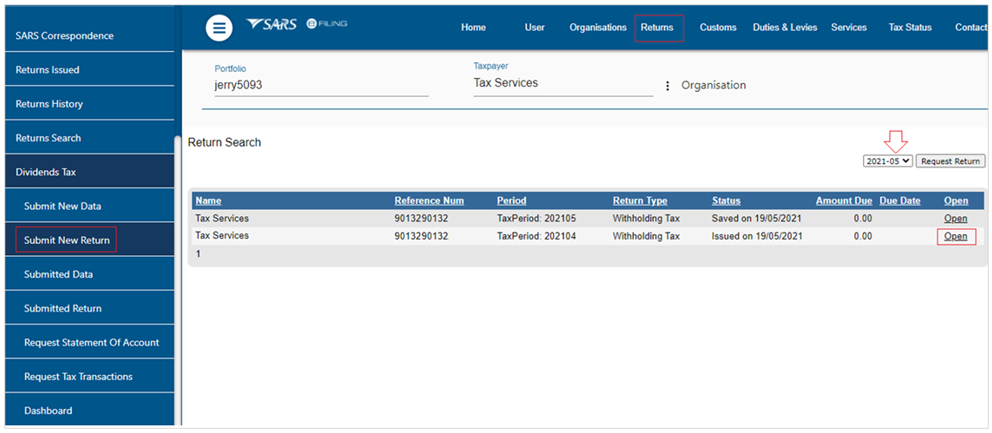Click the Portfolio field jerry5093
The image size is (992, 433).
321,85
